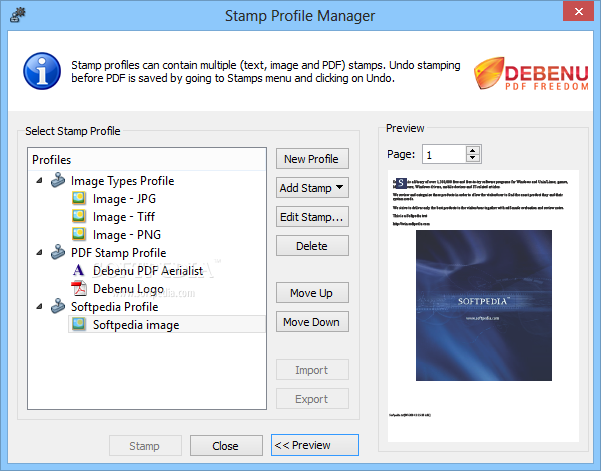Image resolution: width=601 pixels, height=471 pixels.
Task: Click the New Profile button
Action: click(312, 159)
